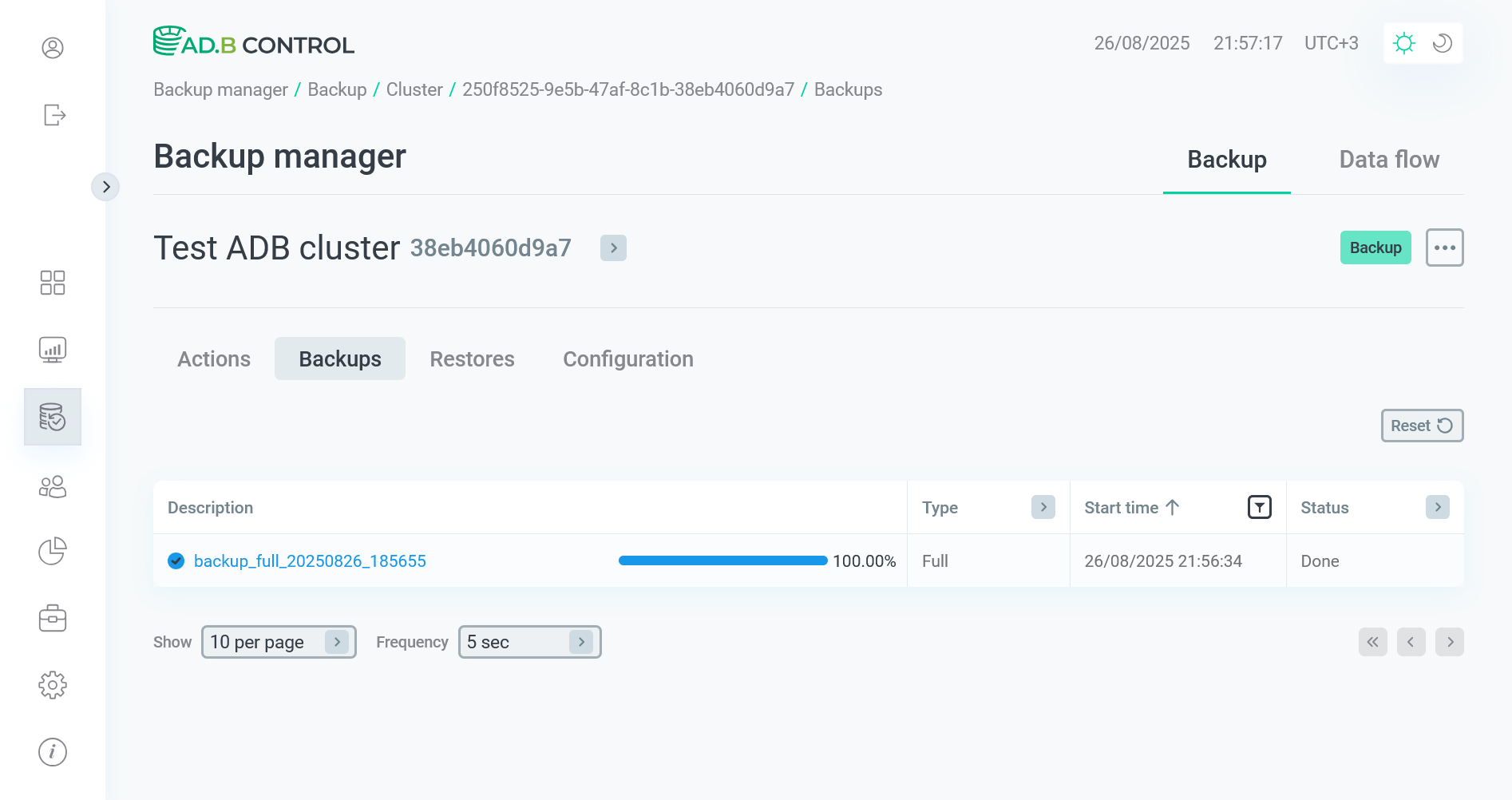
Task: Click the briefcase jobs icon
Action: (x=53, y=618)
